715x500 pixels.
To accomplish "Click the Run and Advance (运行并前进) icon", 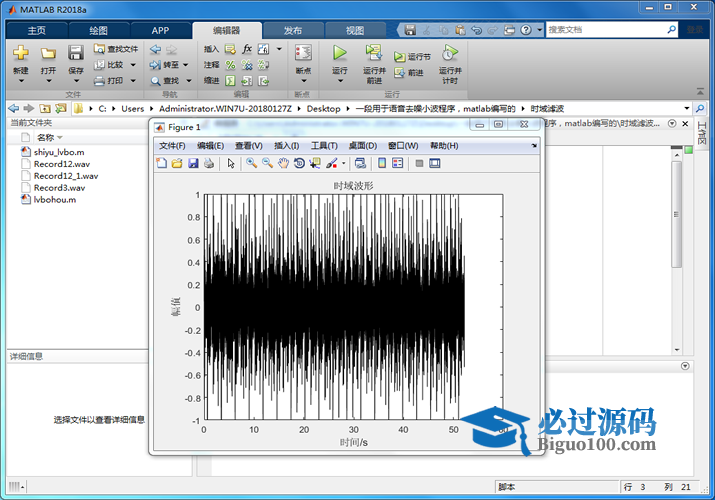I will (x=373, y=53).
